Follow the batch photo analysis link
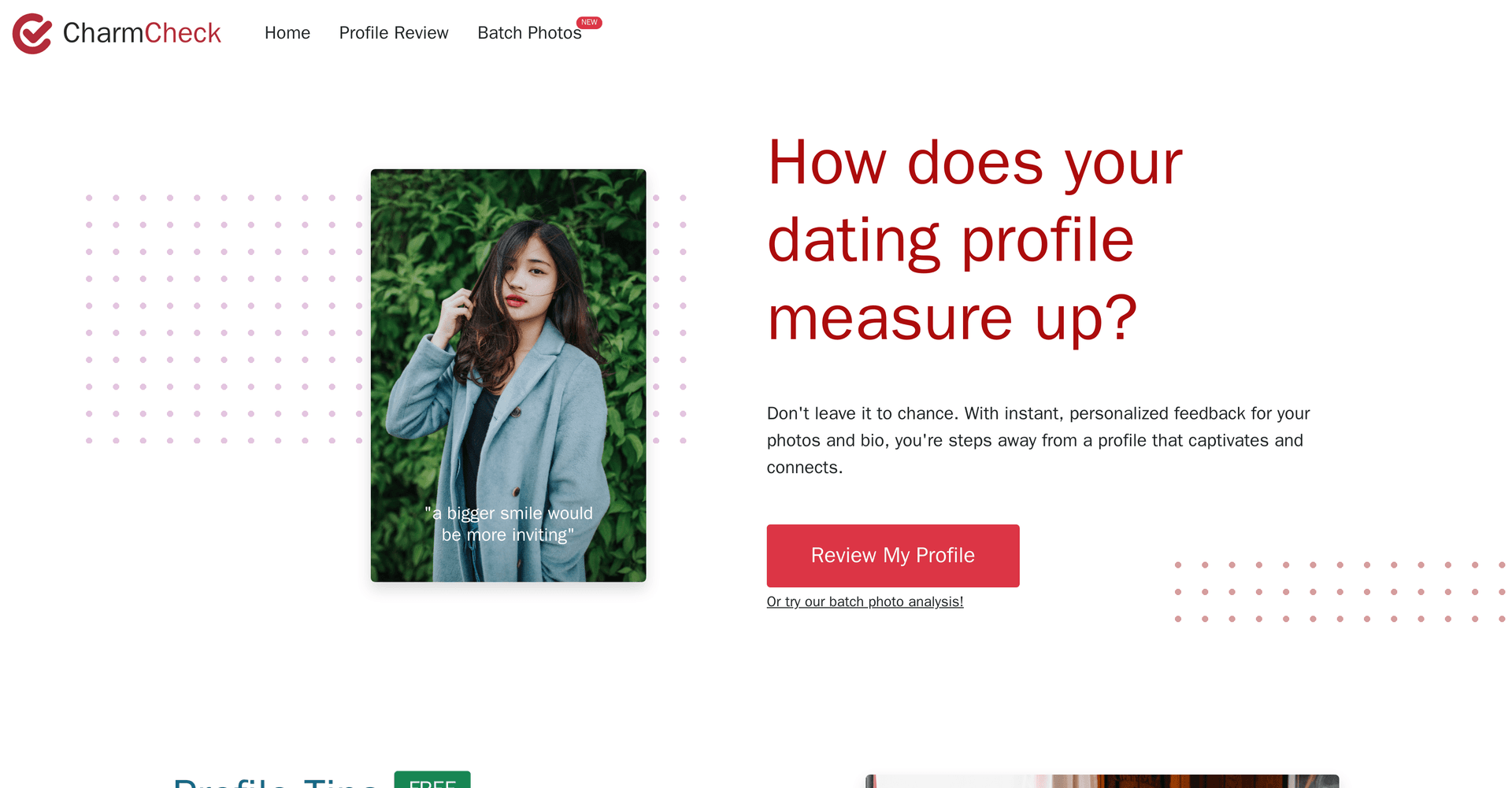Screen dimensions: 1512x788 [865, 601]
